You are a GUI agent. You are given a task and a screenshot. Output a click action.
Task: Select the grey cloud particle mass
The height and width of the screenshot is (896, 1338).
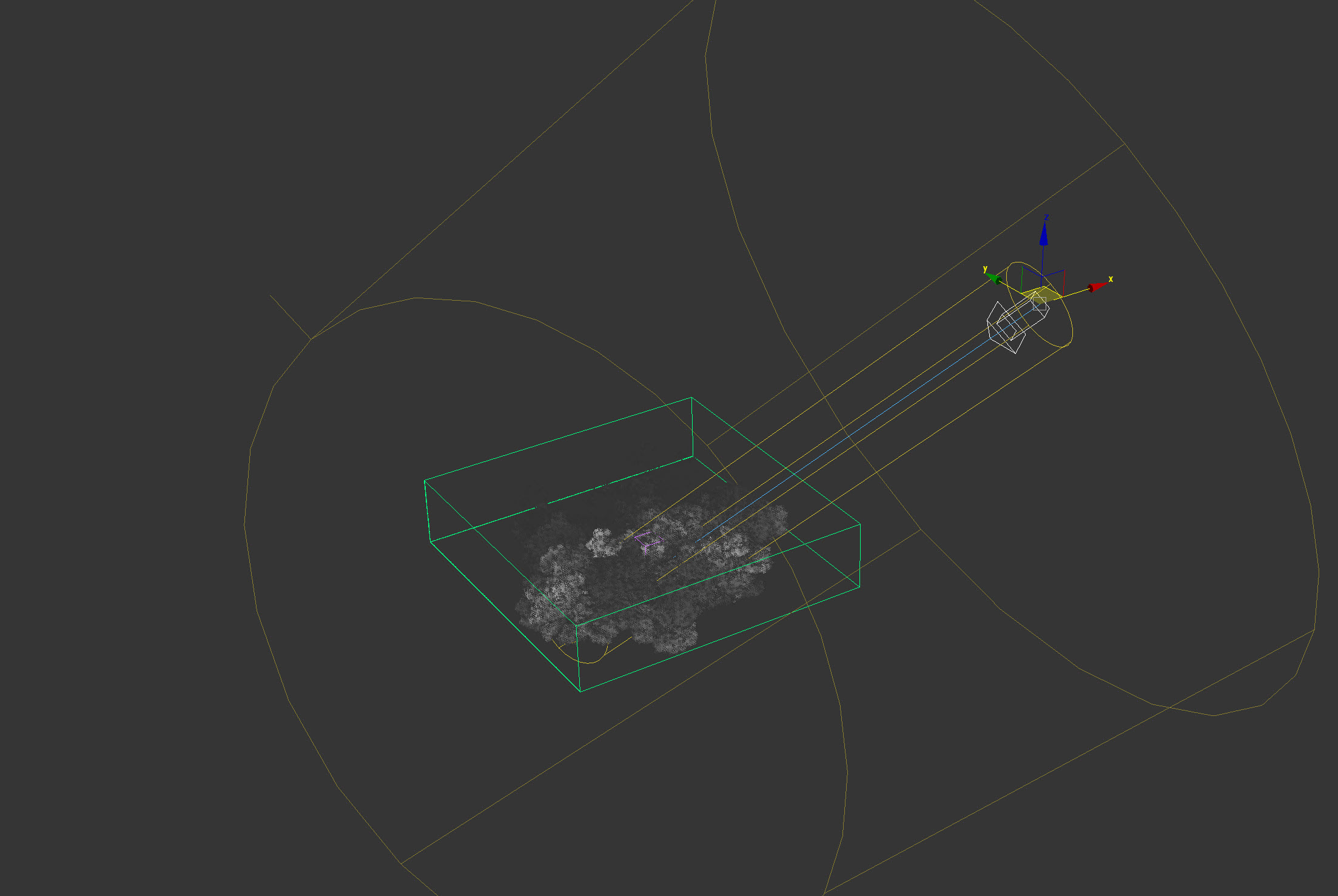pos(564,582)
